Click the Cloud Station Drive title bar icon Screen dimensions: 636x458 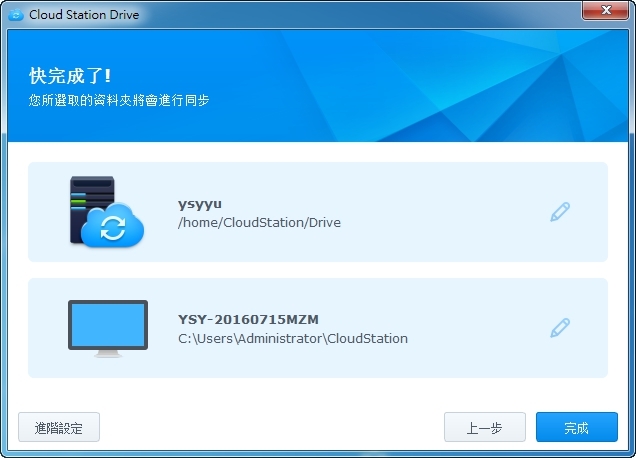point(16,15)
